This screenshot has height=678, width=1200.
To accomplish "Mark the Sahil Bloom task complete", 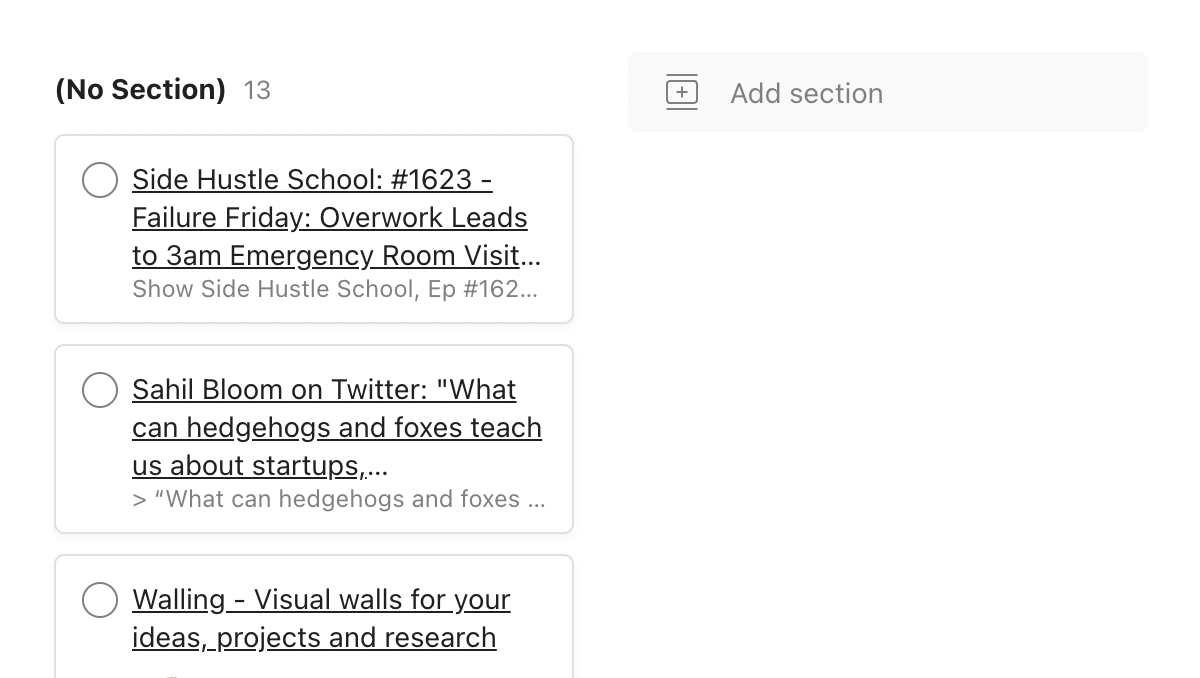I will [x=100, y=390].
